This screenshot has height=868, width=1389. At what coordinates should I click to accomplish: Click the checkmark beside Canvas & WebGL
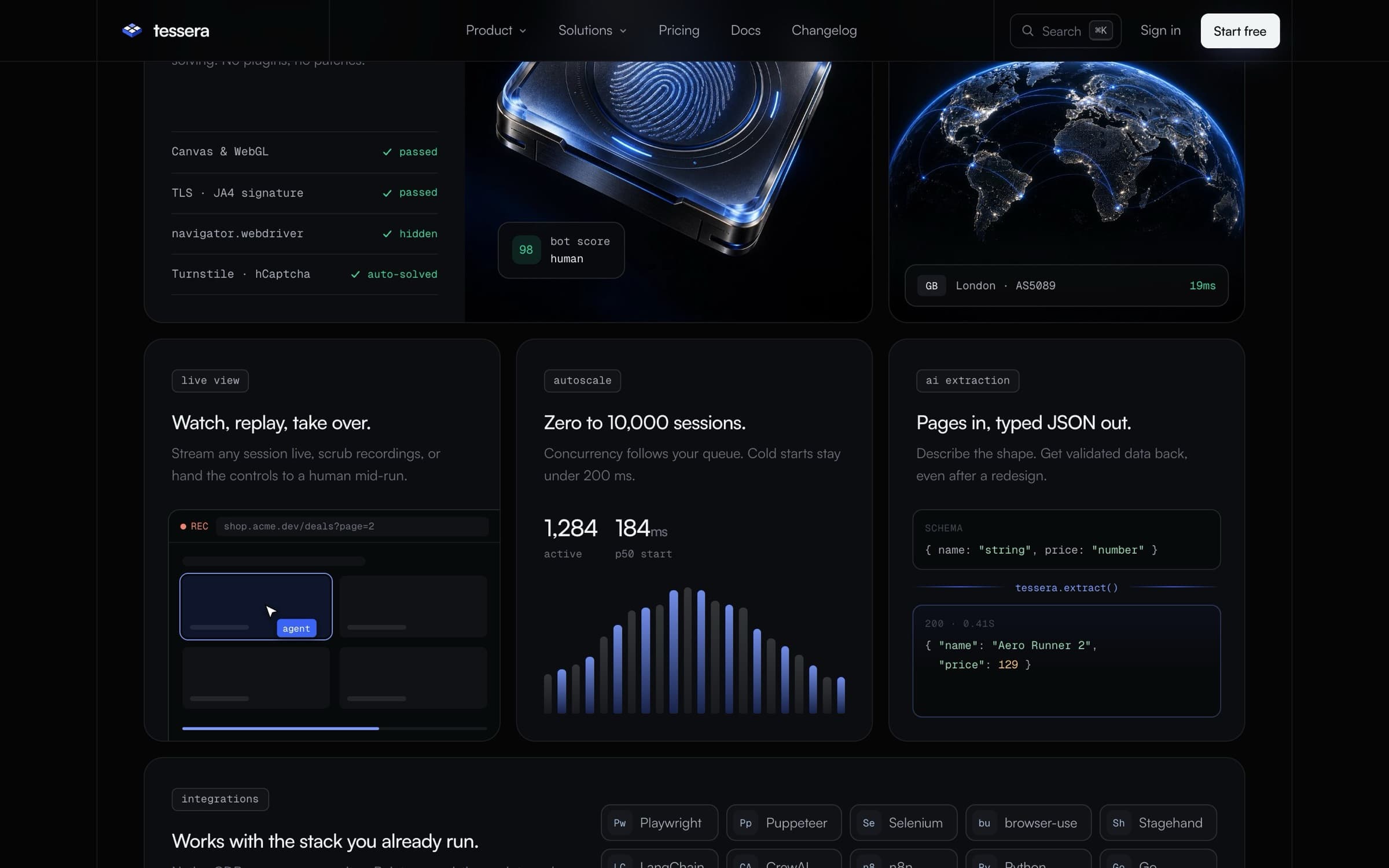[x=387, y=152]
